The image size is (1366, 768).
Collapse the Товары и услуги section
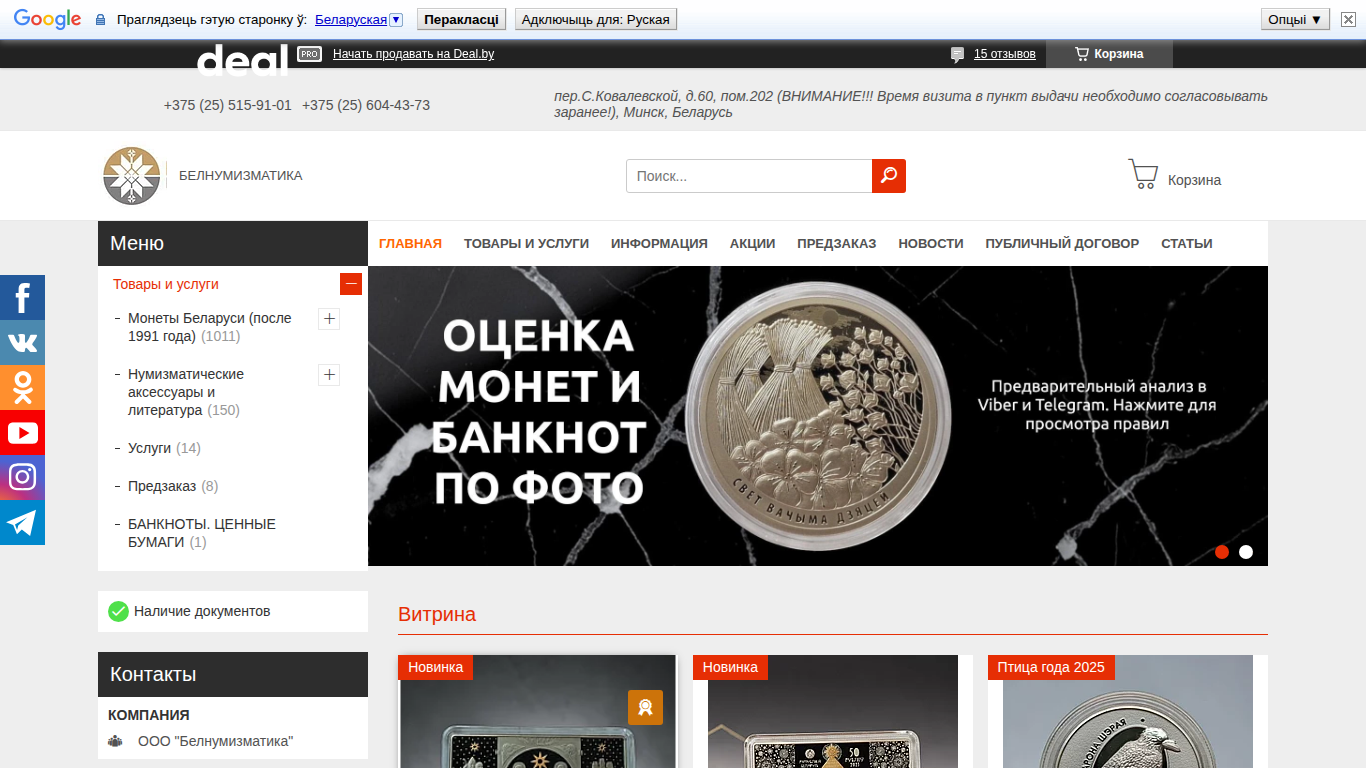tap(351, 284)
